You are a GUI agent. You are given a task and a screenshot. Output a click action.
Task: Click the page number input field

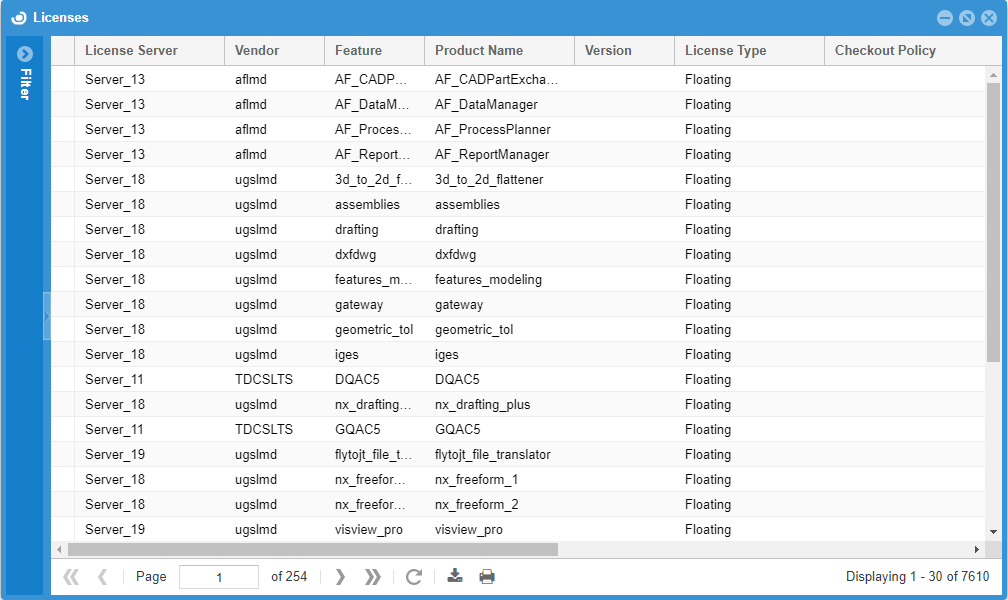point(218,577)
